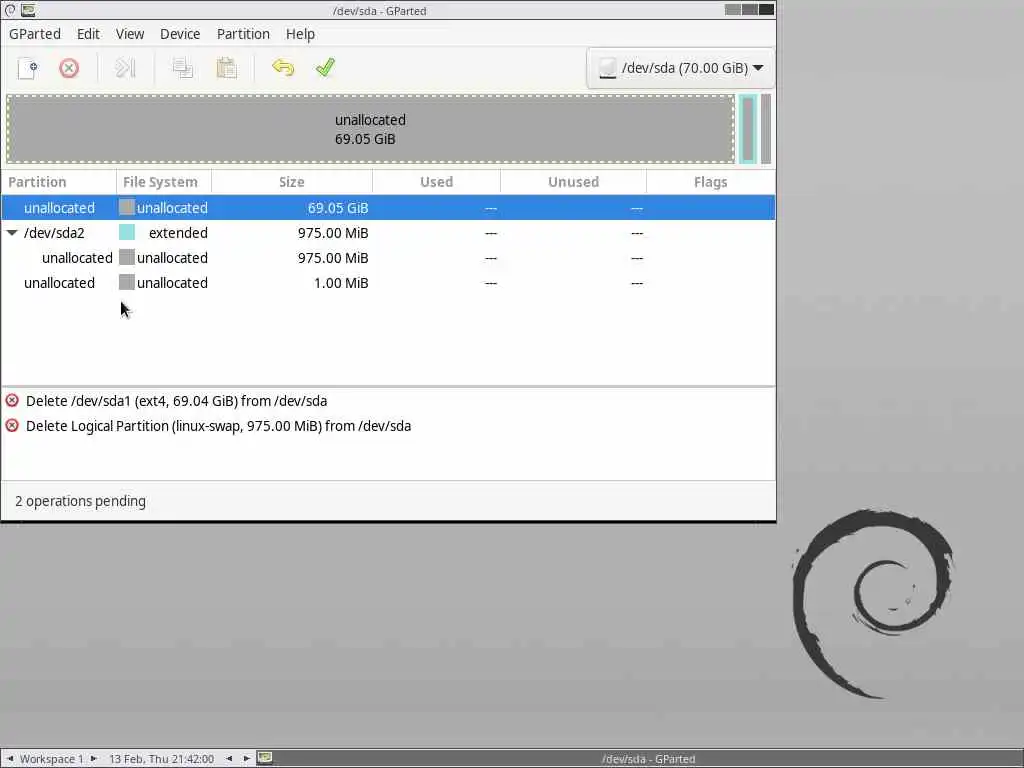
Task: Open the Partition menu
Action: [x=243, y=34]
